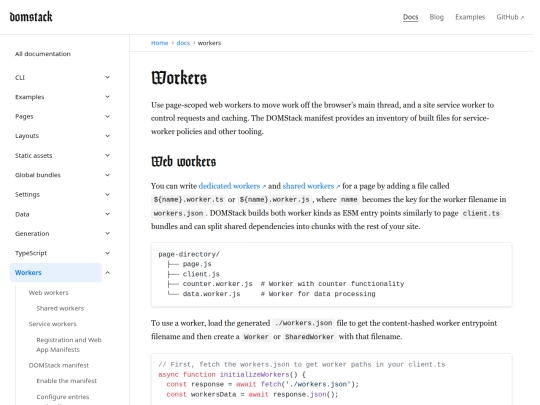
Task: Jump to Shared workers subsection in sidebar
Action: click(60, 308)
